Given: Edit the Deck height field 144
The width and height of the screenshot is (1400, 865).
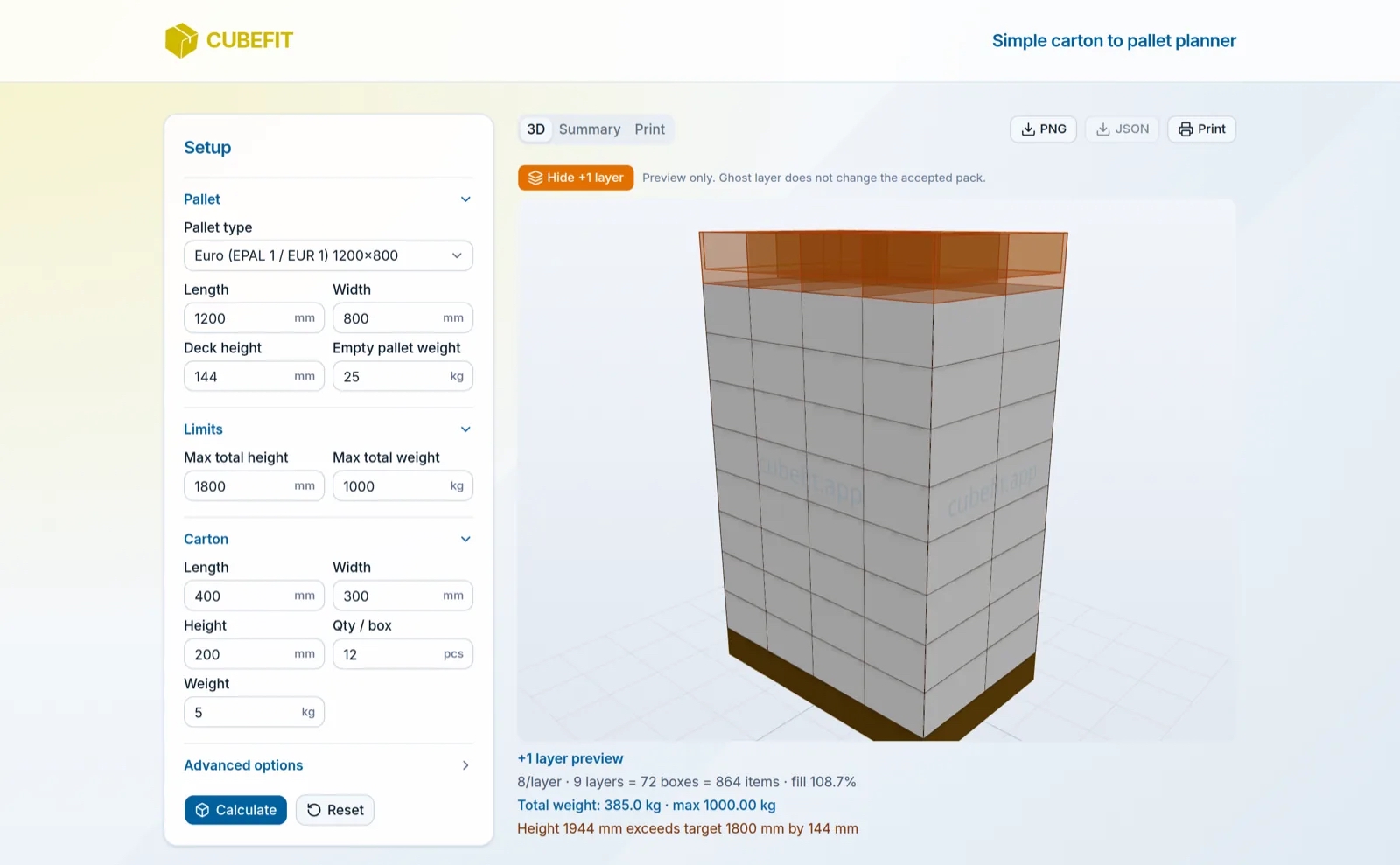Looking at the screenshot, I should pos(254,376).
